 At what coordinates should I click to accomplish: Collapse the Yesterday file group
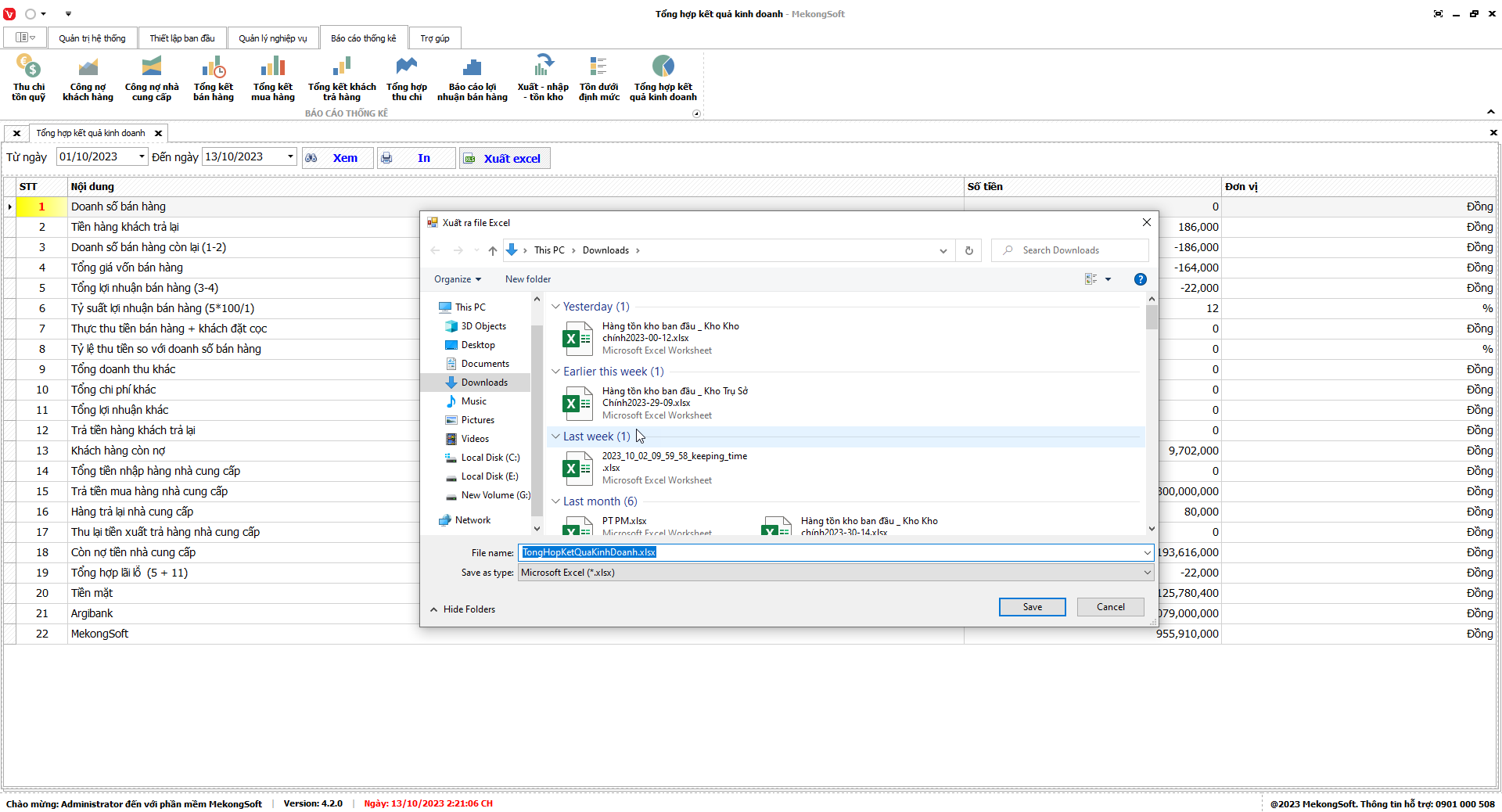pos(555,307)
